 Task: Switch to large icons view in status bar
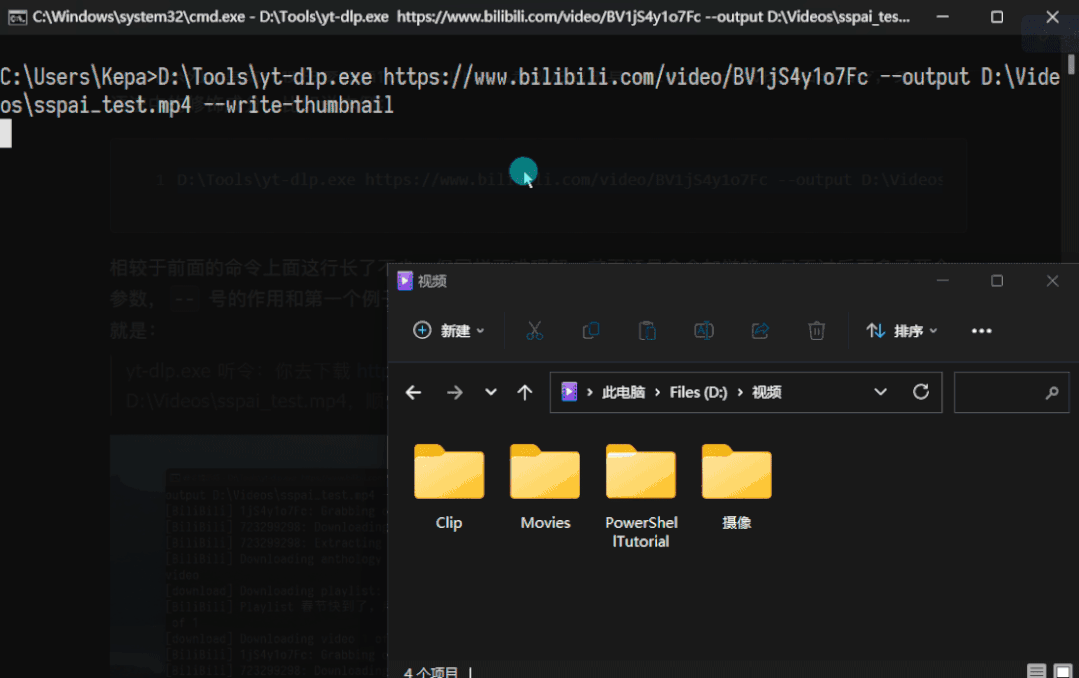[x=1063, y=670]
